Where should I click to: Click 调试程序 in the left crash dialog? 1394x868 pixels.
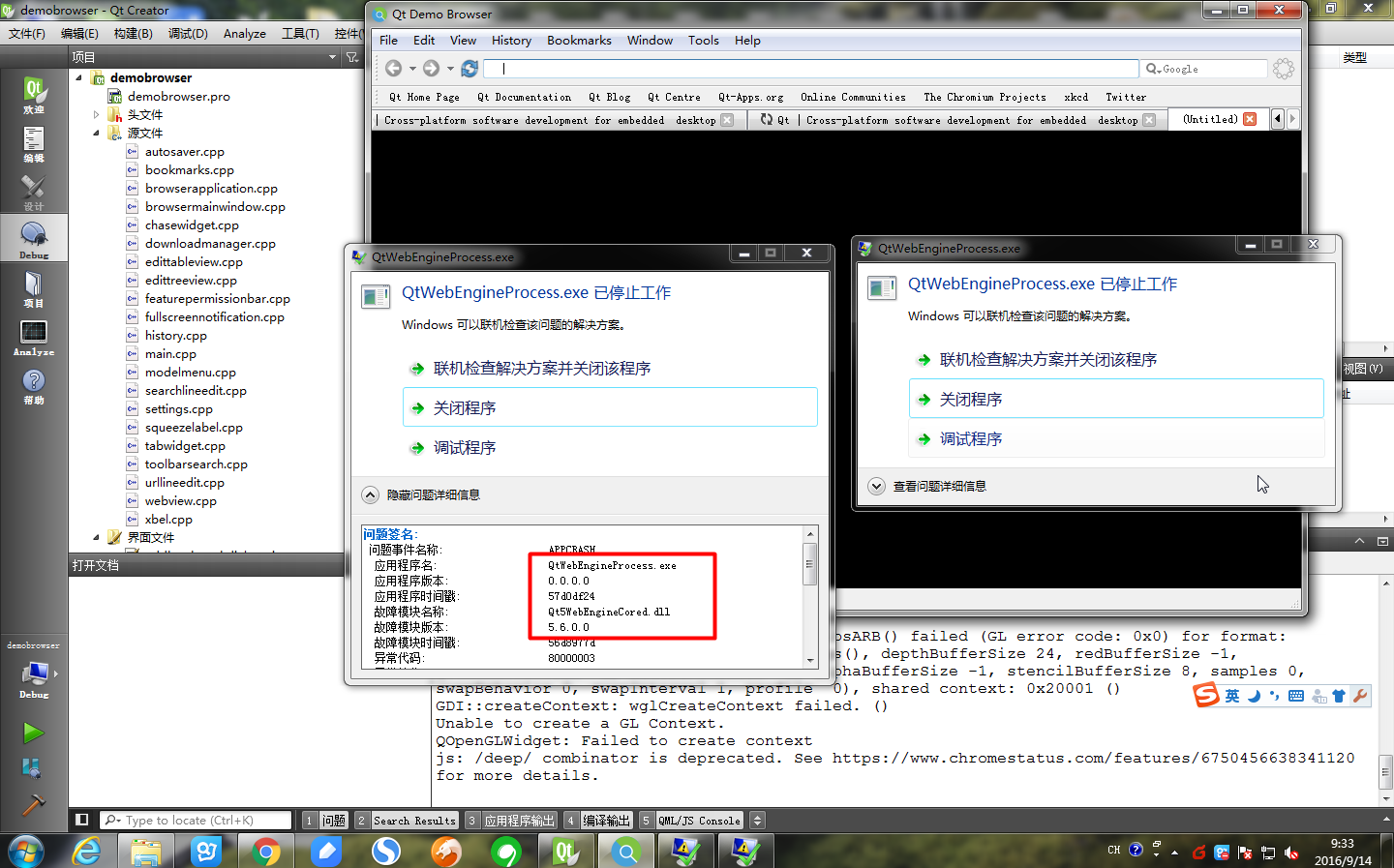coord(610,447)
